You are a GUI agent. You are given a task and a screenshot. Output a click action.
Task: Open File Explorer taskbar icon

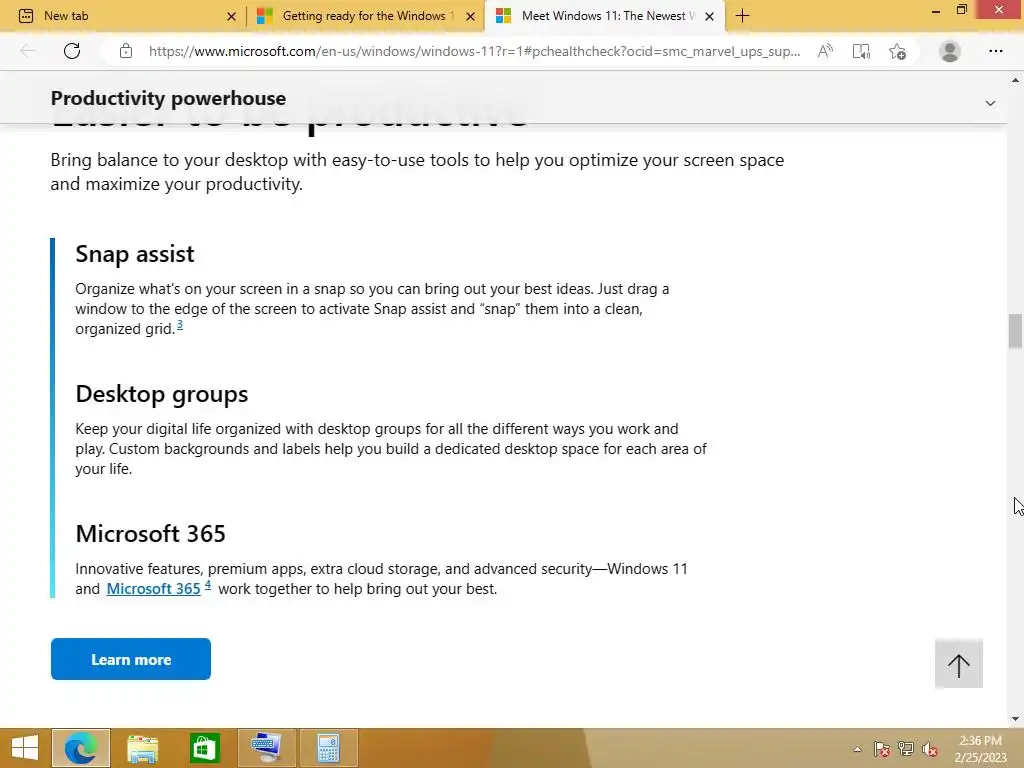(x=142, y=748)
